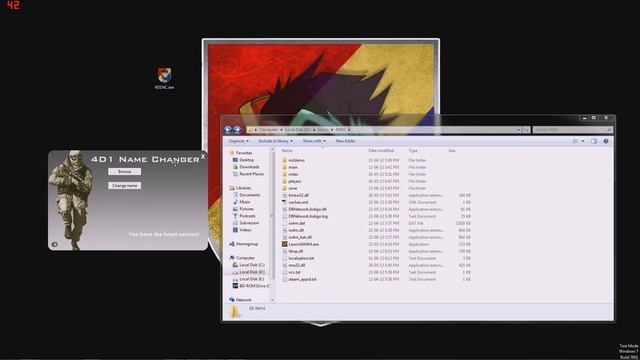Viewport: 640px width, 360px height.
Task: Select iw4m.dll file icon
Action: [284, 230]
